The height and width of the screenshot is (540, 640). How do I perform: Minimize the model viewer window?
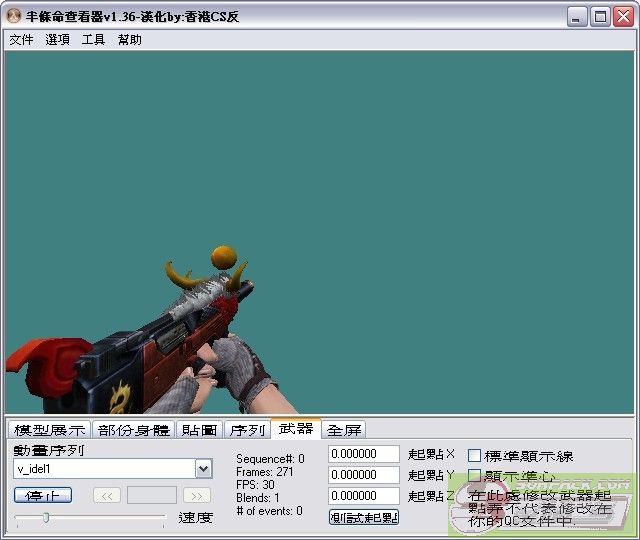point(576,17)
